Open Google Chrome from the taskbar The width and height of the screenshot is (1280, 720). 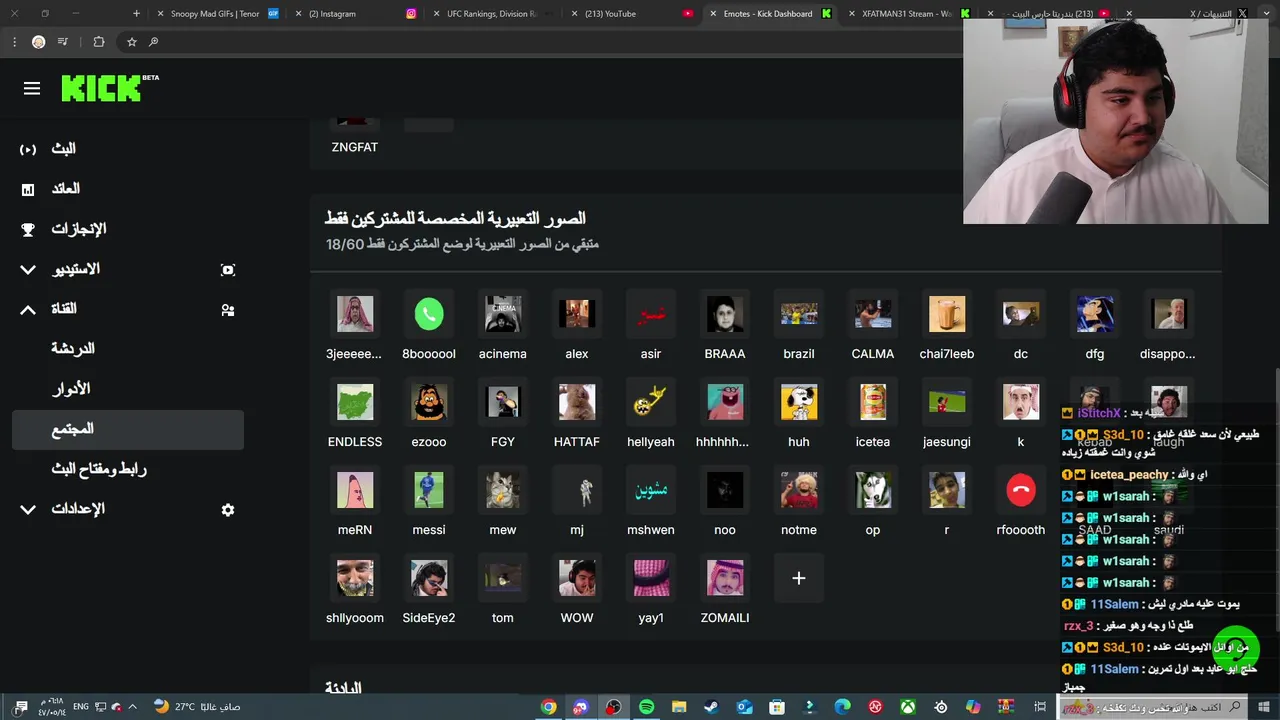coord(548,707)
